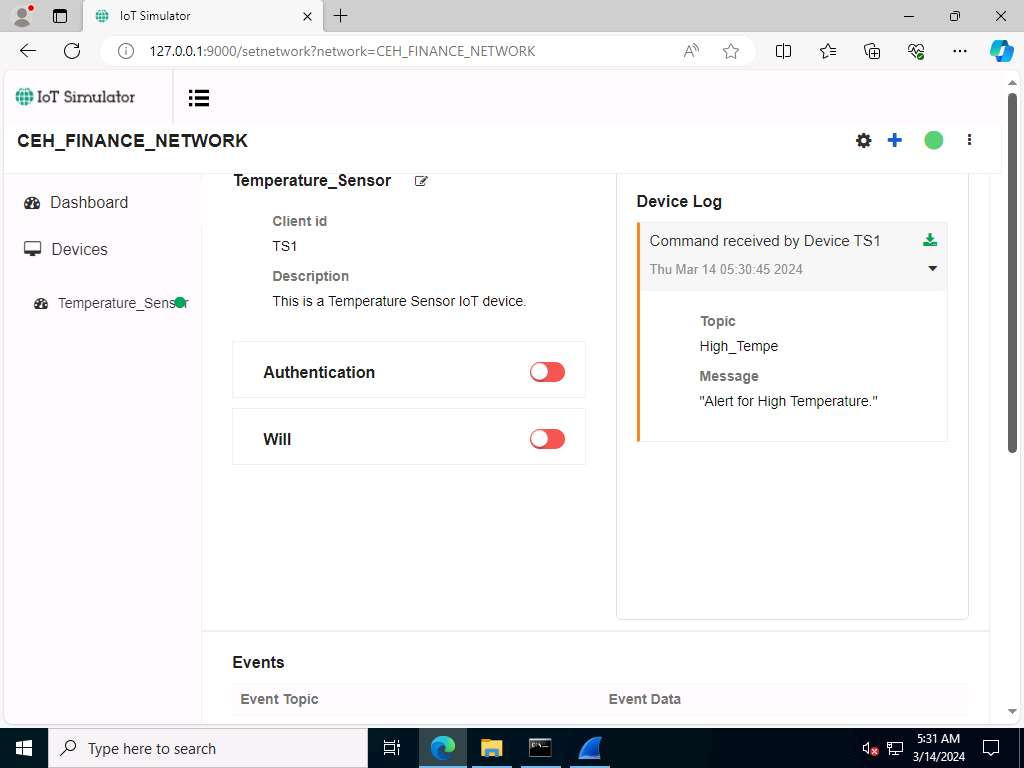Open Collections icon
This screenshot has width=1024, height=768.
point(872,51)
